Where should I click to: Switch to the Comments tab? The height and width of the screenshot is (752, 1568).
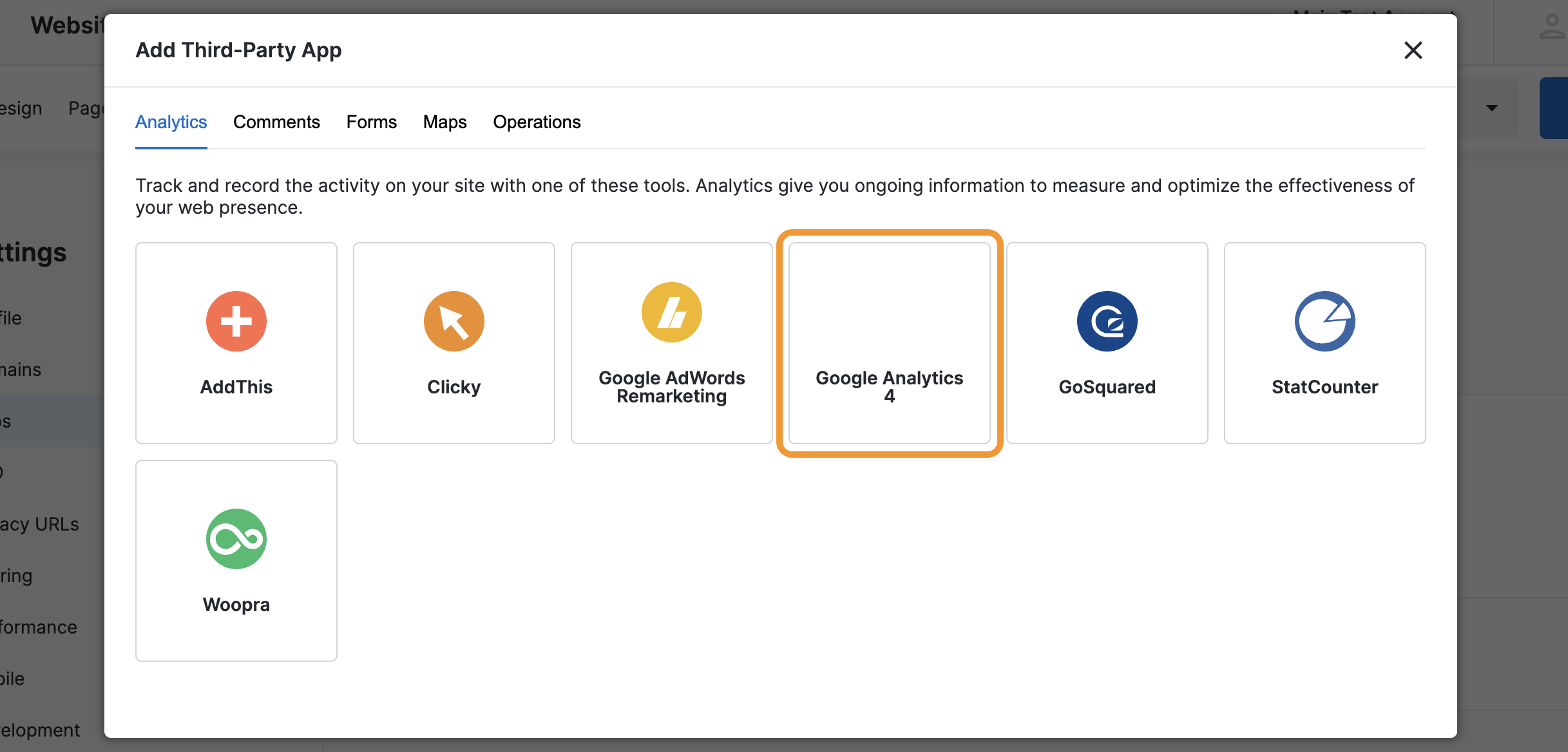276,122
